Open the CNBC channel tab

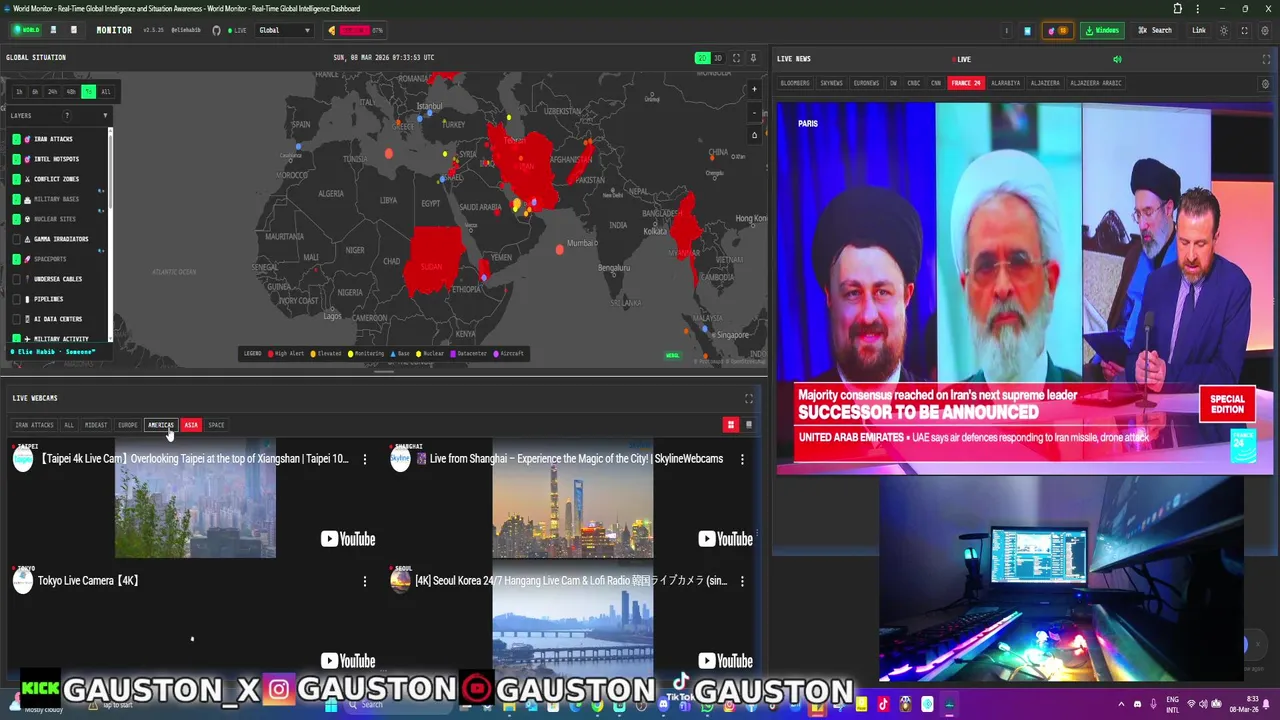click(914, 83)
